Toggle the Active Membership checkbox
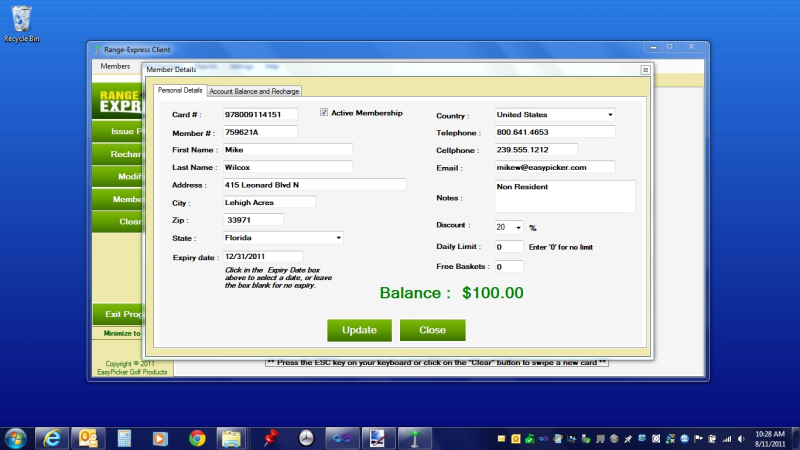This screenshot has width=800, height=450. [324, 113]
